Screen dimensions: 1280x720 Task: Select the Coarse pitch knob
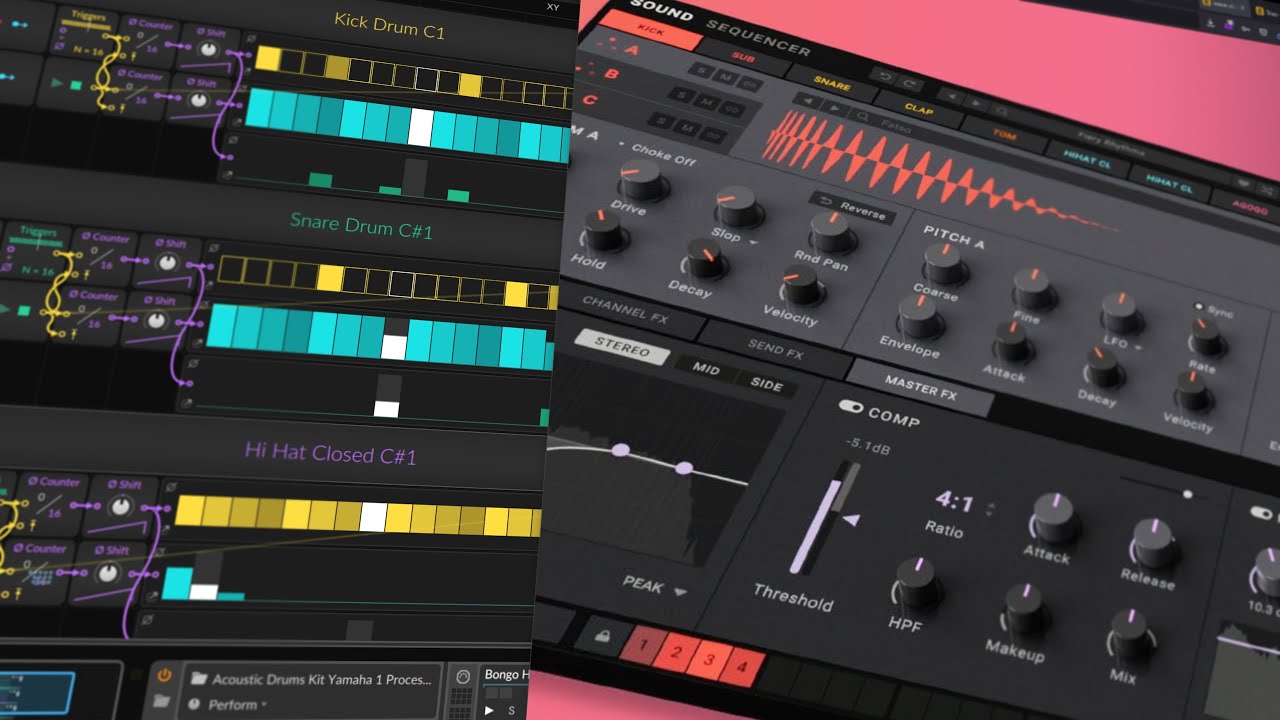[x=943, y=262]
